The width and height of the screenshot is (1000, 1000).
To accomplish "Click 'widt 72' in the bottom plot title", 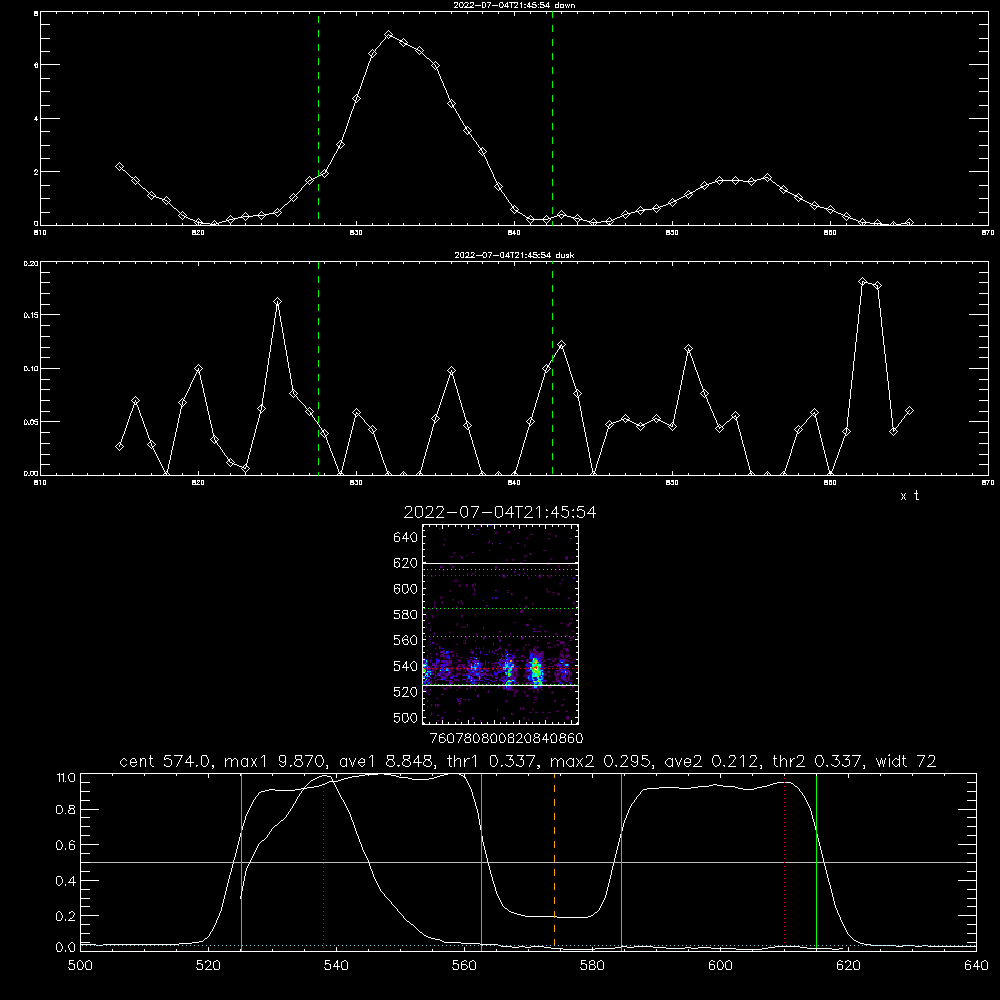I will (906, 761).
